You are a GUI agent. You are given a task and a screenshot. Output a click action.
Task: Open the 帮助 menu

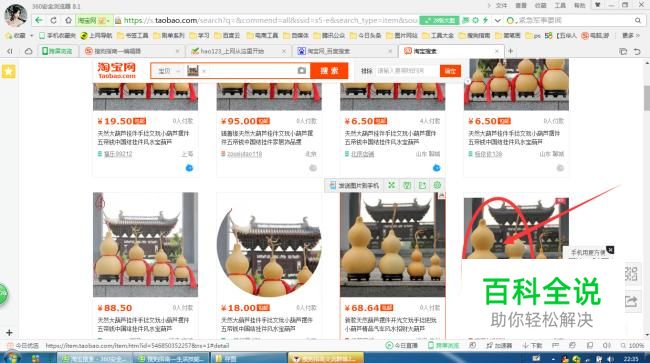tap(580, 5)
